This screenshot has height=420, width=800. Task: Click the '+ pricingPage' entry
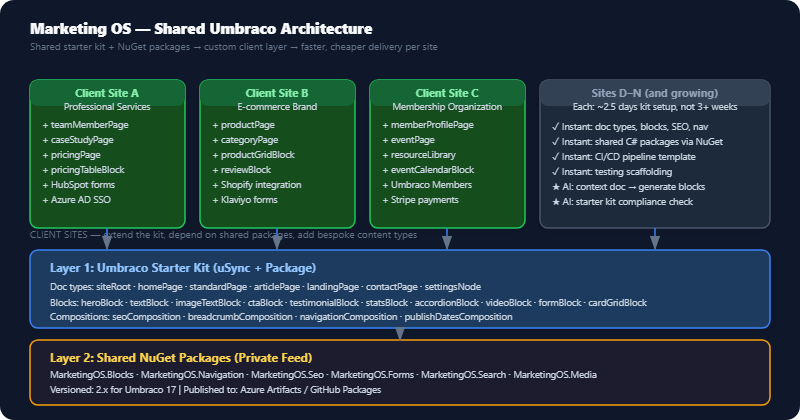71,155
